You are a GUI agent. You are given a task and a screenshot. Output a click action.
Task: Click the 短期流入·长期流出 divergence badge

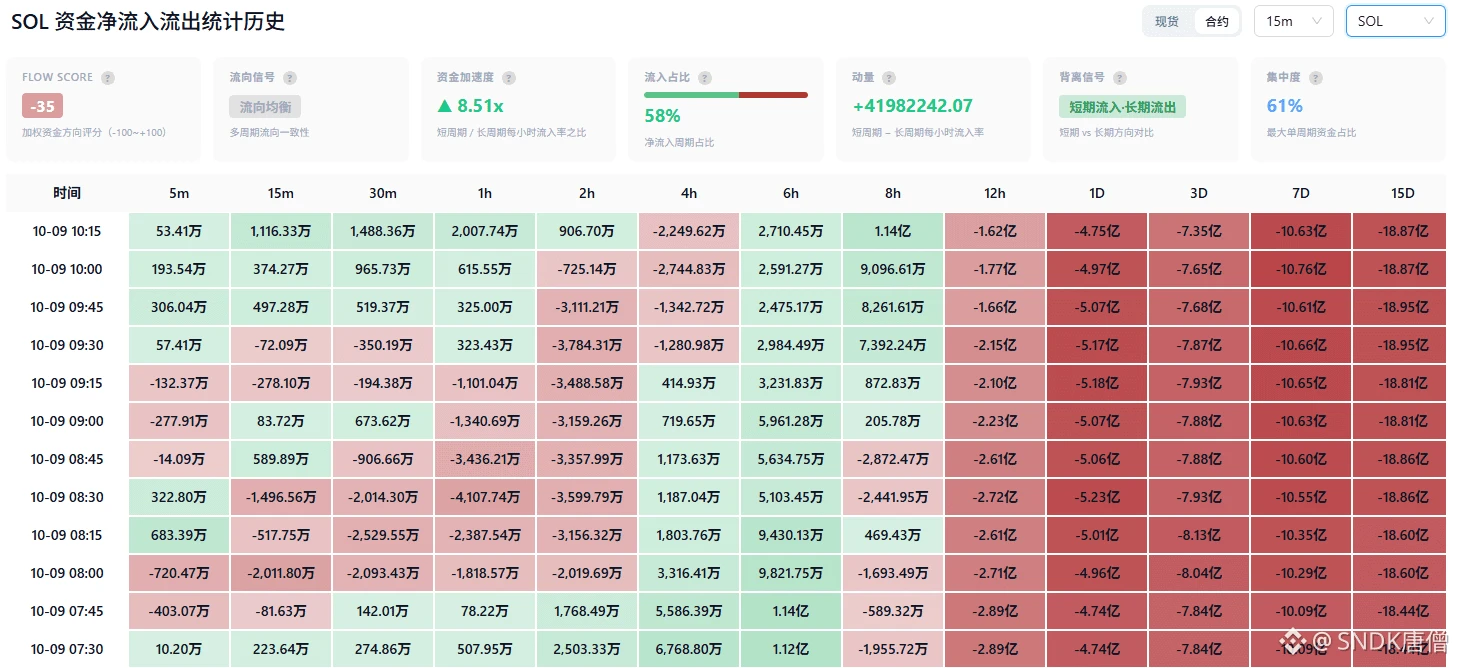[x=1122, y=107]
